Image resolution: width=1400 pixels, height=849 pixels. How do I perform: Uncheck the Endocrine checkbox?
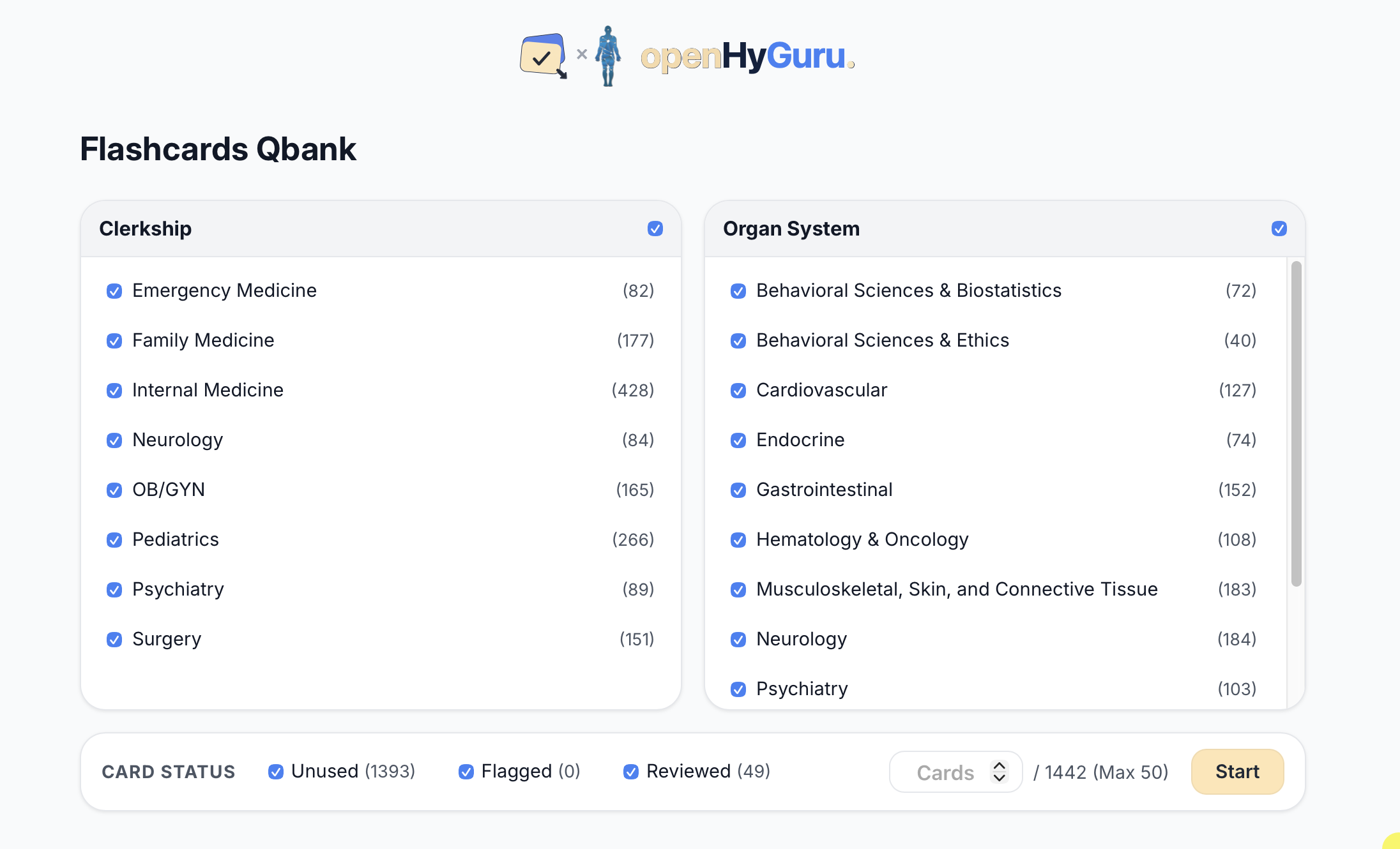click(x=738, y=440)
